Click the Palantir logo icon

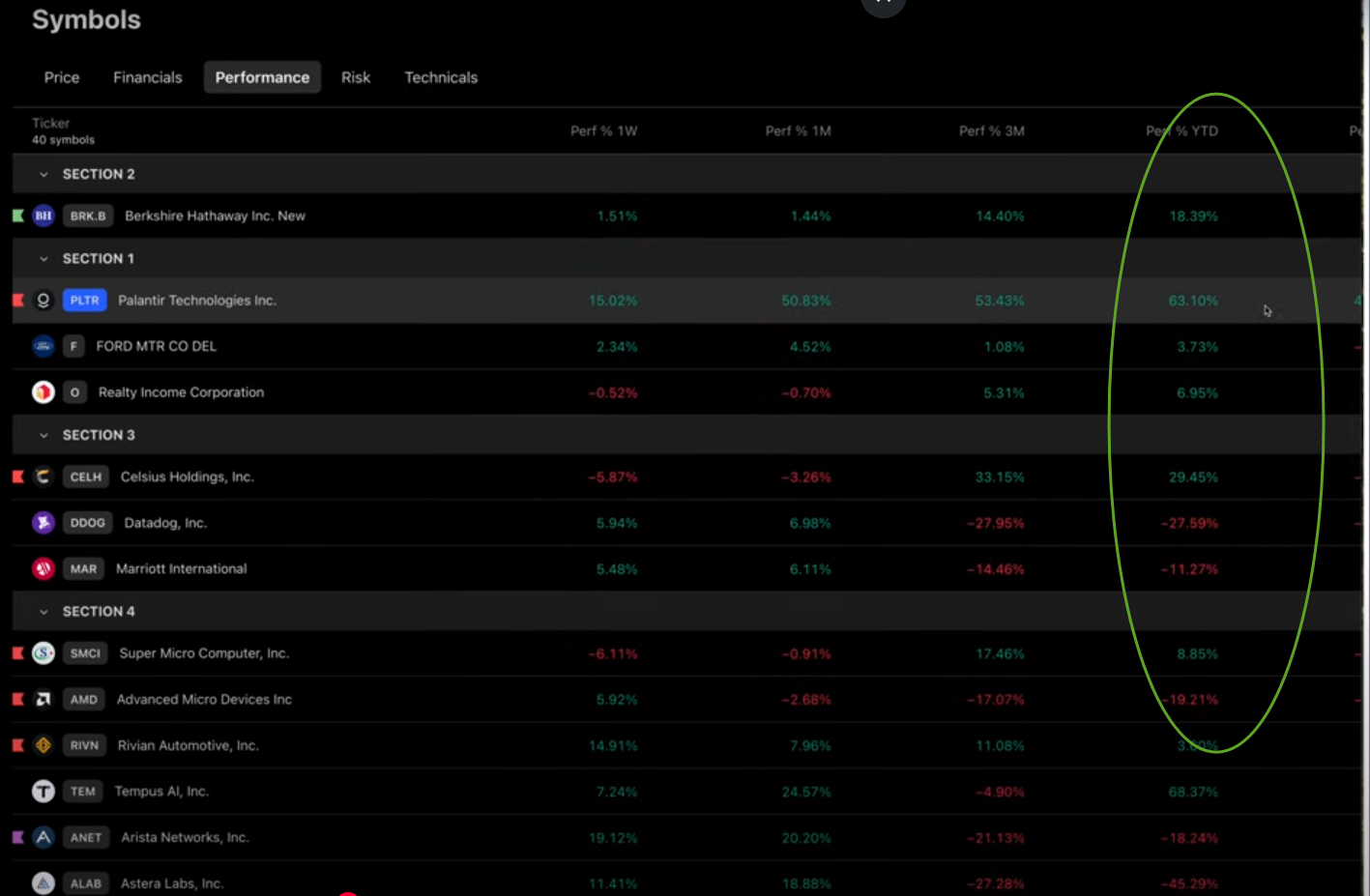click(x=43, y=301)
